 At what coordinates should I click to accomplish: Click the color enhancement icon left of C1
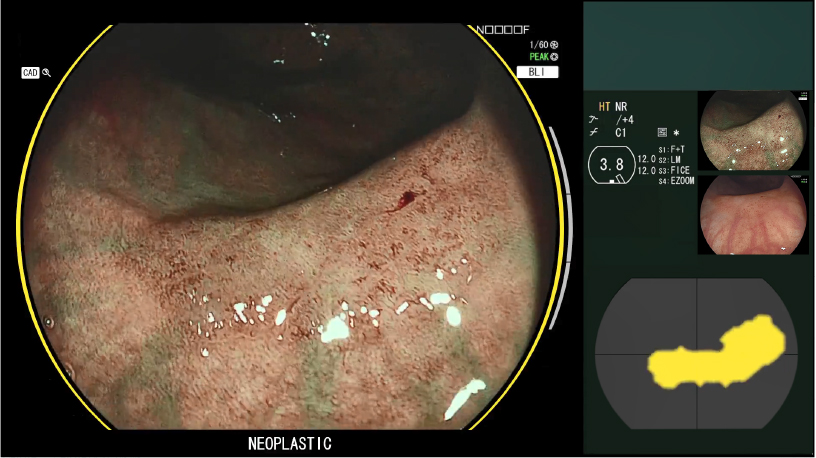(x=593, y=133)
